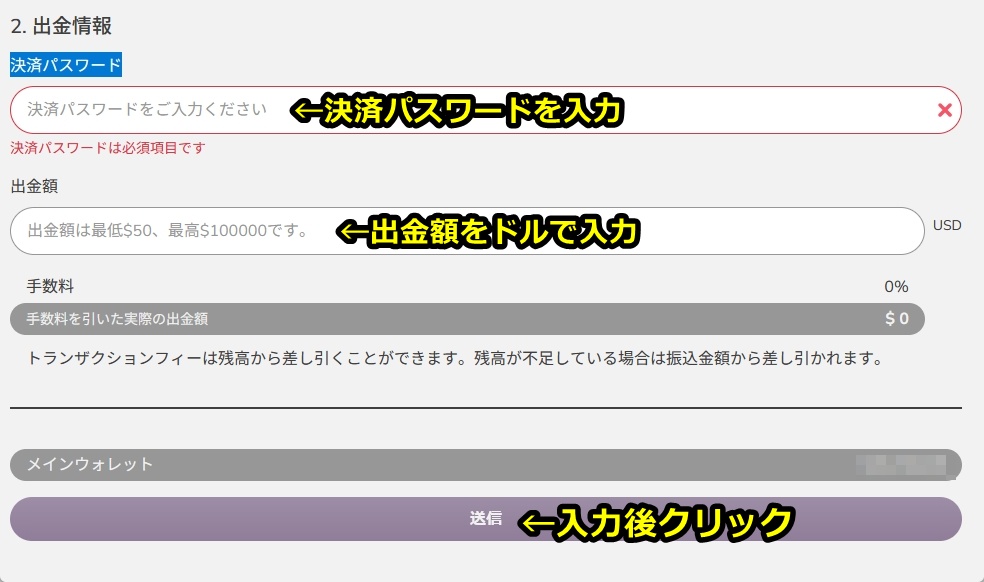Click the yellow ←入力後クリック annotation

tap(656, 522)
